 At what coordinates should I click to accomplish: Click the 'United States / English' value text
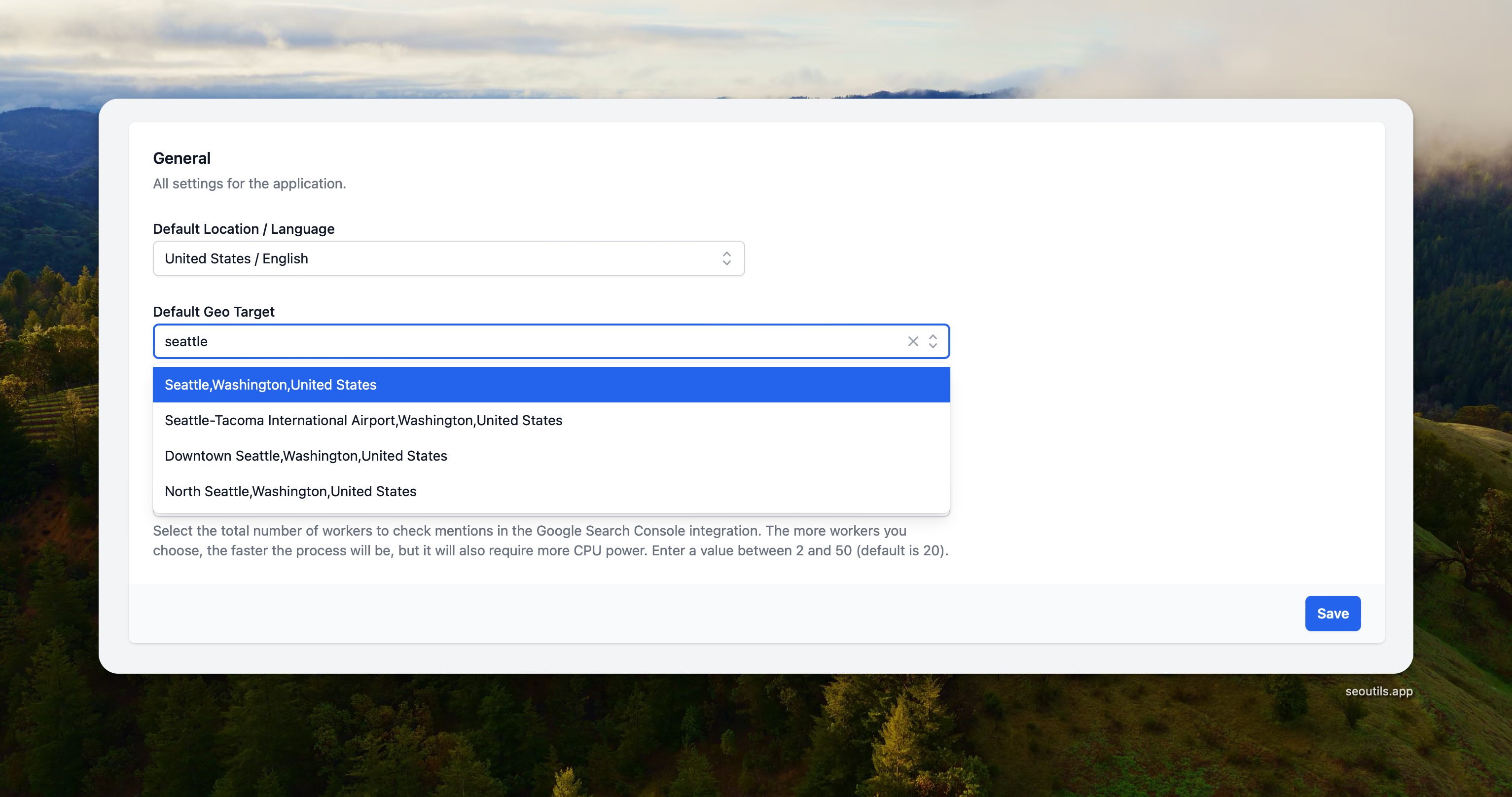tap(236, 259)
